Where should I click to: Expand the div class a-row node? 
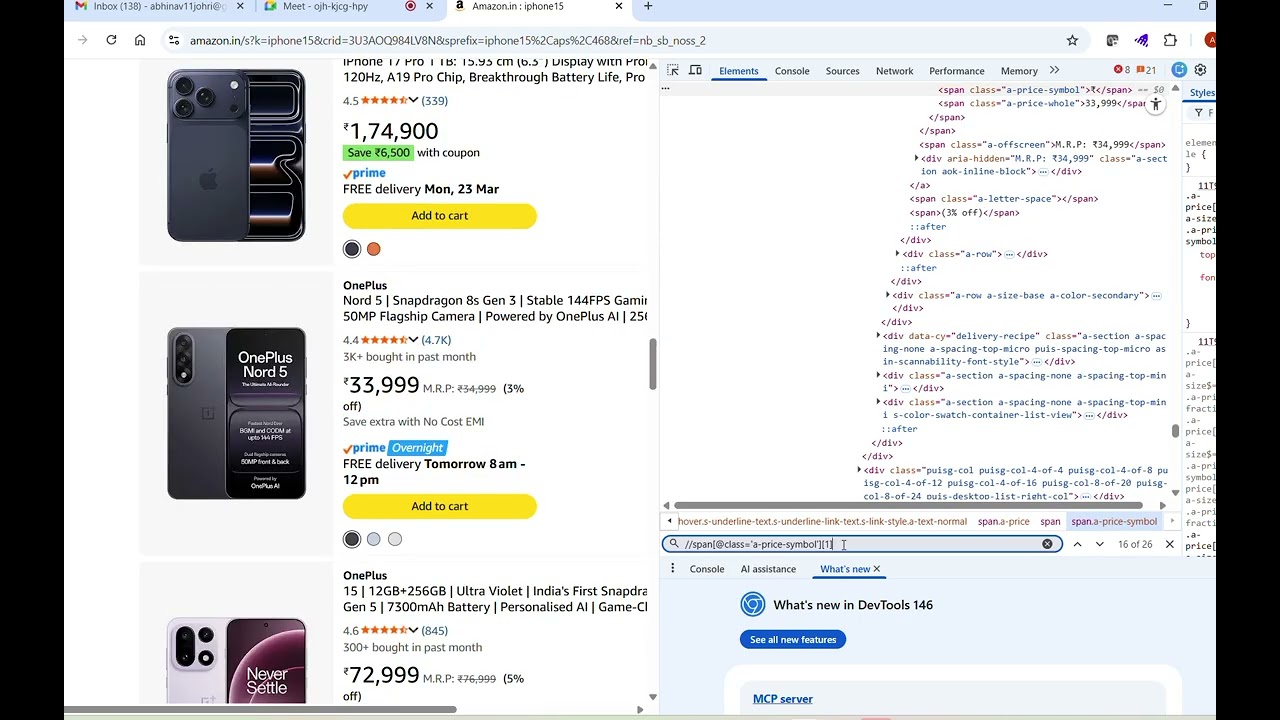tap(897, 254)
